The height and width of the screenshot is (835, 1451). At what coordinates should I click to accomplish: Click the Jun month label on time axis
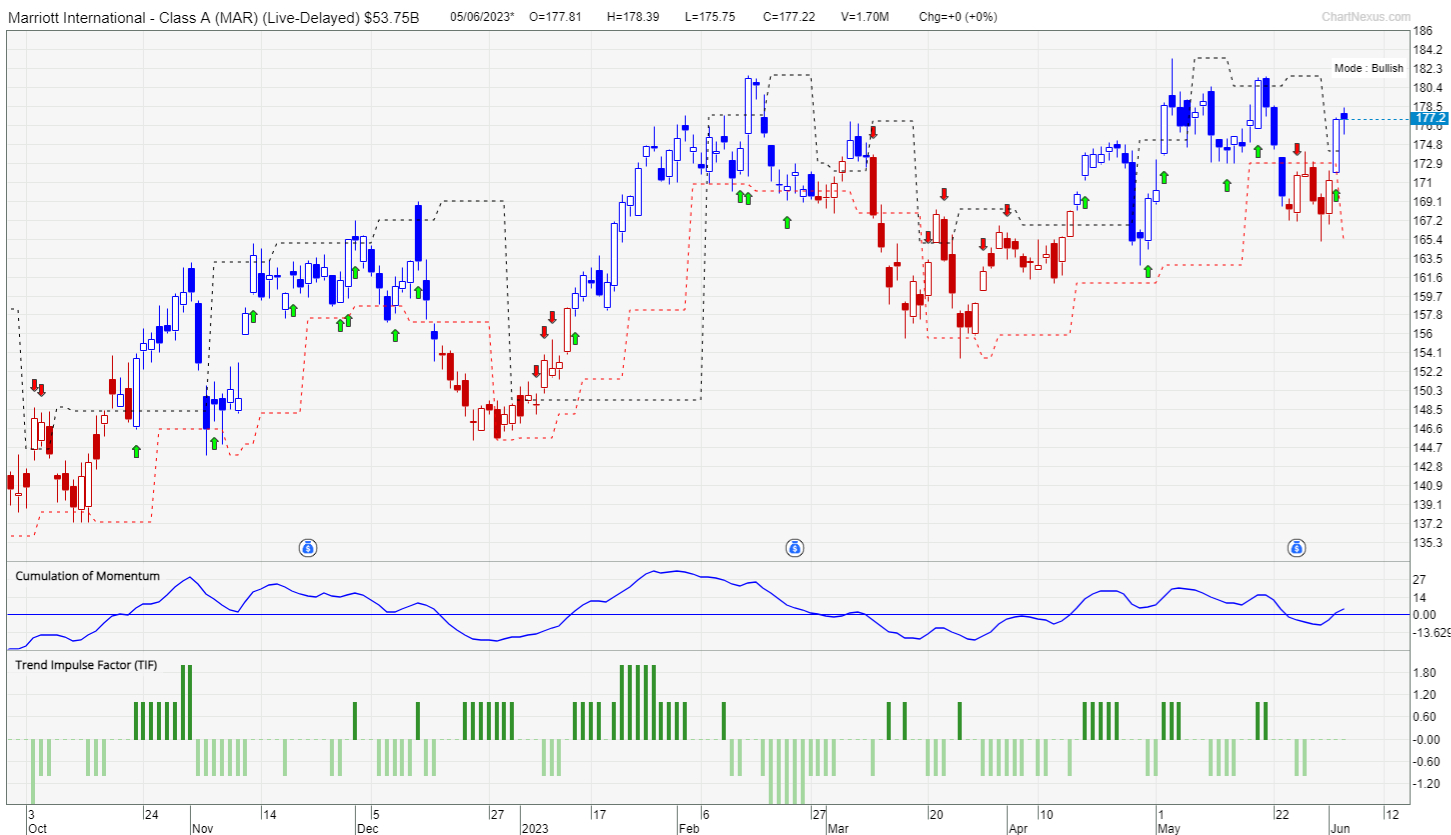(1340, 829)
